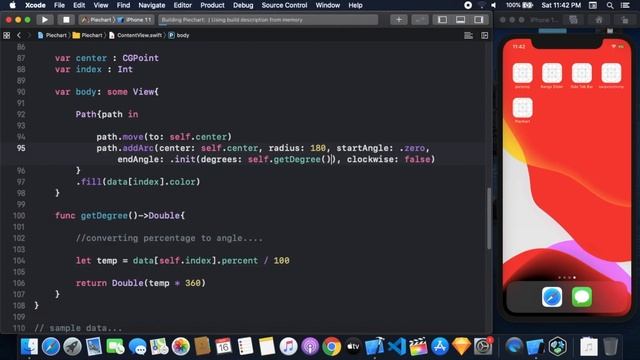Click 'addArc' method call
Viewport: 640px width, 360px height.
(138, 148)
